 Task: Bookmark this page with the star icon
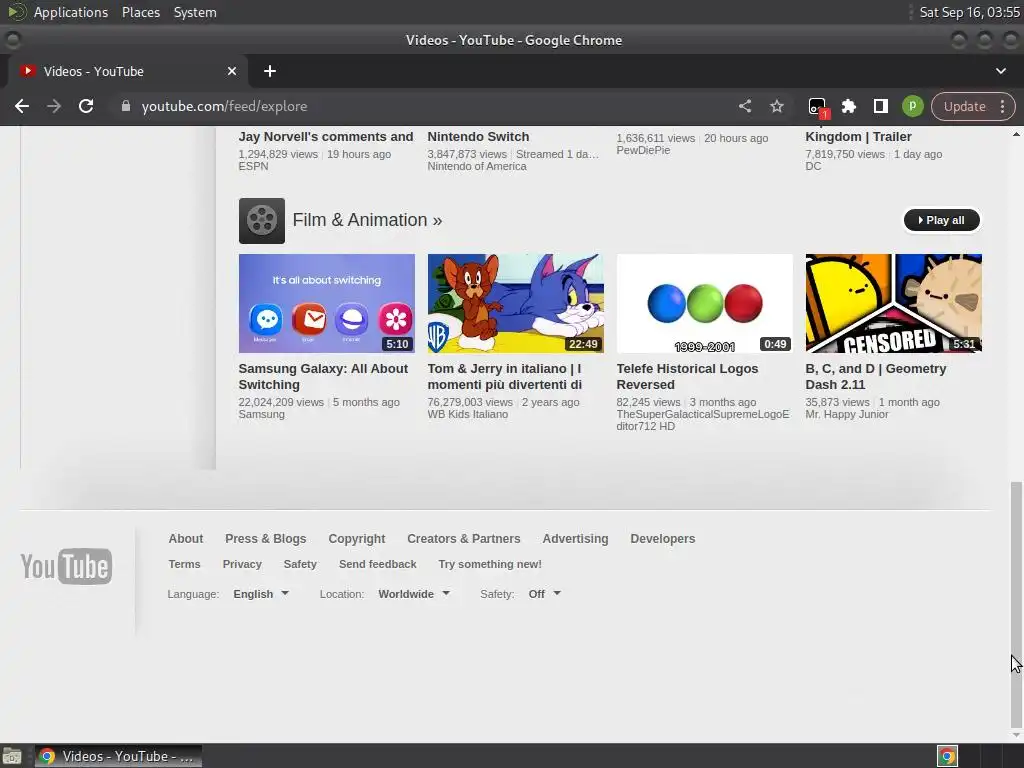pos(776,106)
